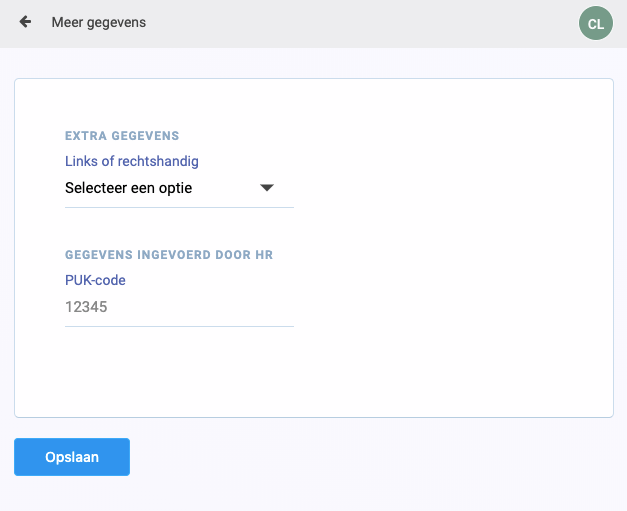This screenshot has height=511, width=627.
Task: Click the 'Links of rechtshandig' field label
Action: [x=132, y=161]
